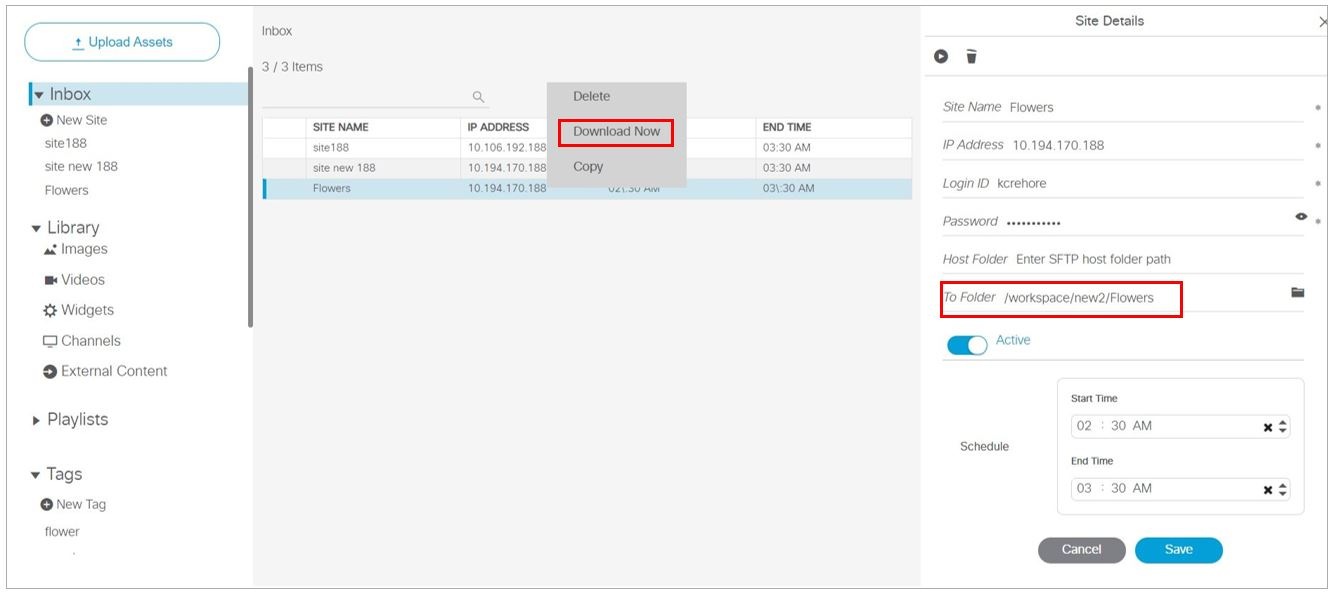Open the Widgets gear icon

[x=50, y=310]
